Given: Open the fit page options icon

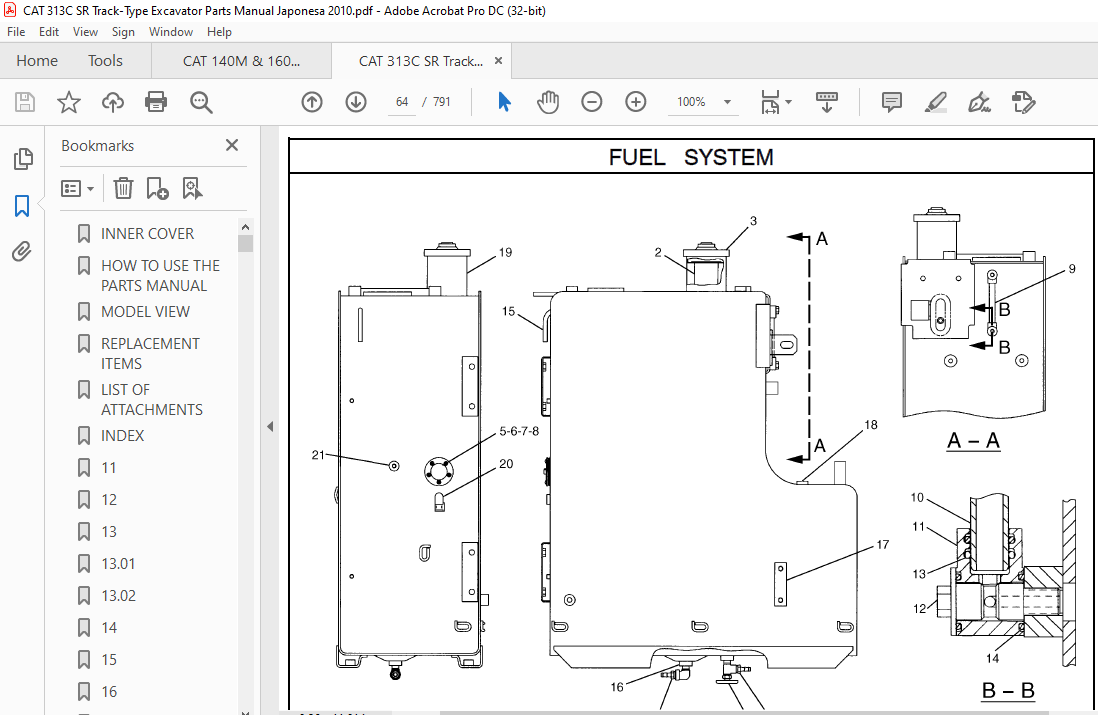Looking at the screenshot, I should [770, 102].
